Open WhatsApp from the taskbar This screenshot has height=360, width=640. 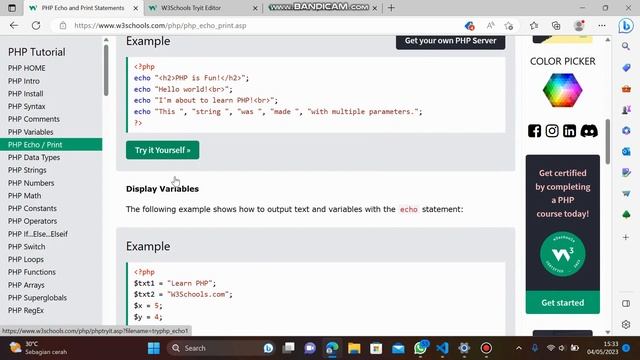click(420, 348)
